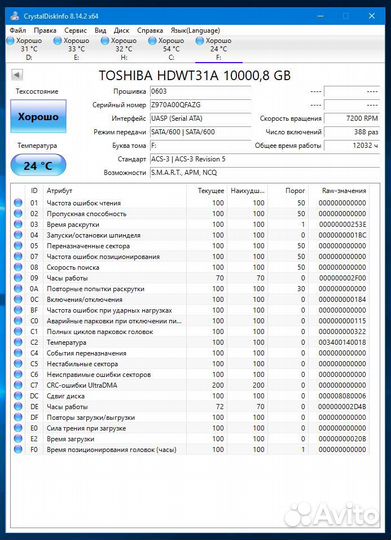The image size is (391, 540).
Task: Click the Возможности field S.M.A.R.T., APM, NCQ
Action: [265, 173]
